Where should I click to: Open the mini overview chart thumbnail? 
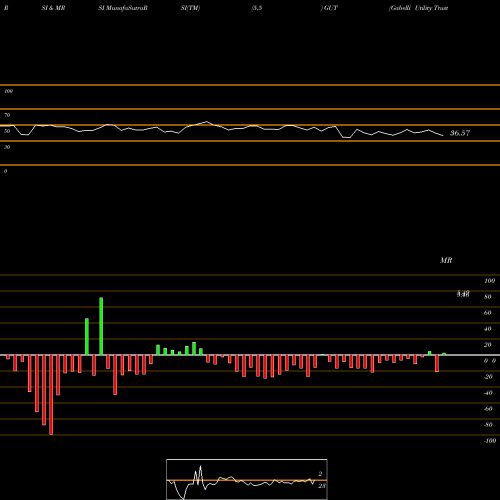pos(247,479)
